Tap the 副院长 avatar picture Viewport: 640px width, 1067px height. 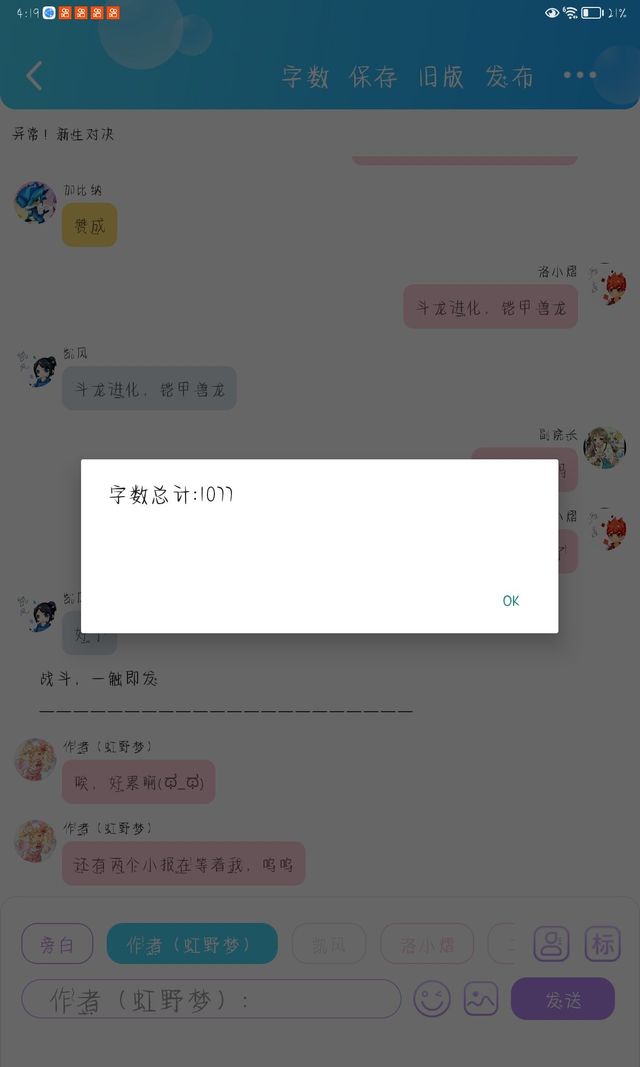point(605,448)
